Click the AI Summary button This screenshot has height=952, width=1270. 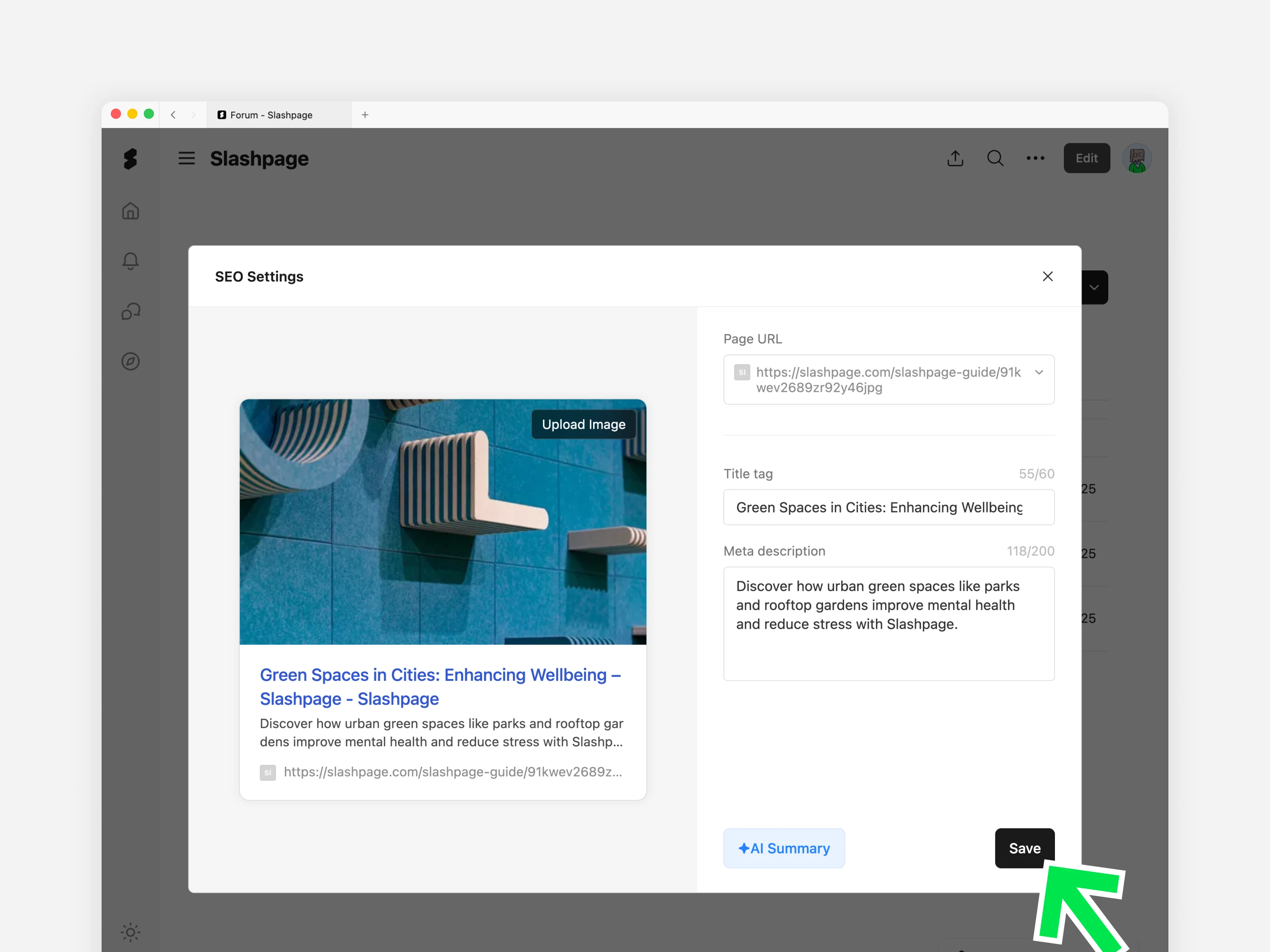click(x=784, y=847)
